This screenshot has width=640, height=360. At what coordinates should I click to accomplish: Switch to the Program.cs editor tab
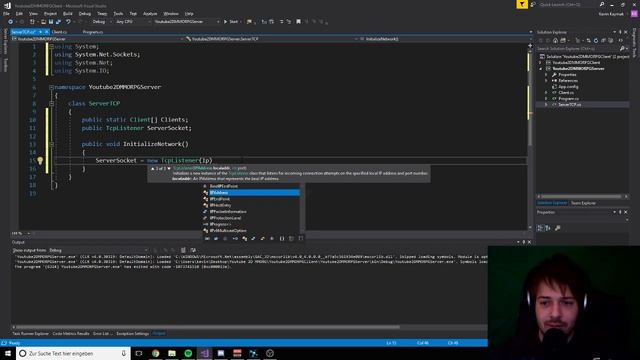coord(93,32)
